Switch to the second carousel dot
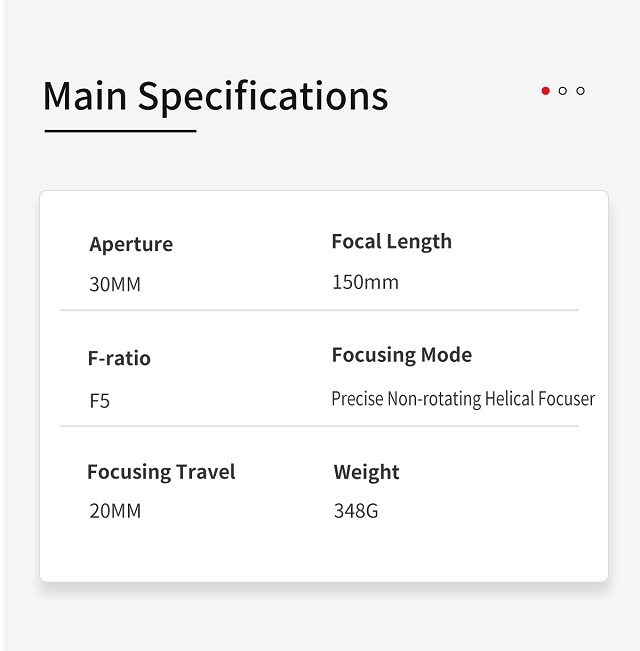 [563, 91]
